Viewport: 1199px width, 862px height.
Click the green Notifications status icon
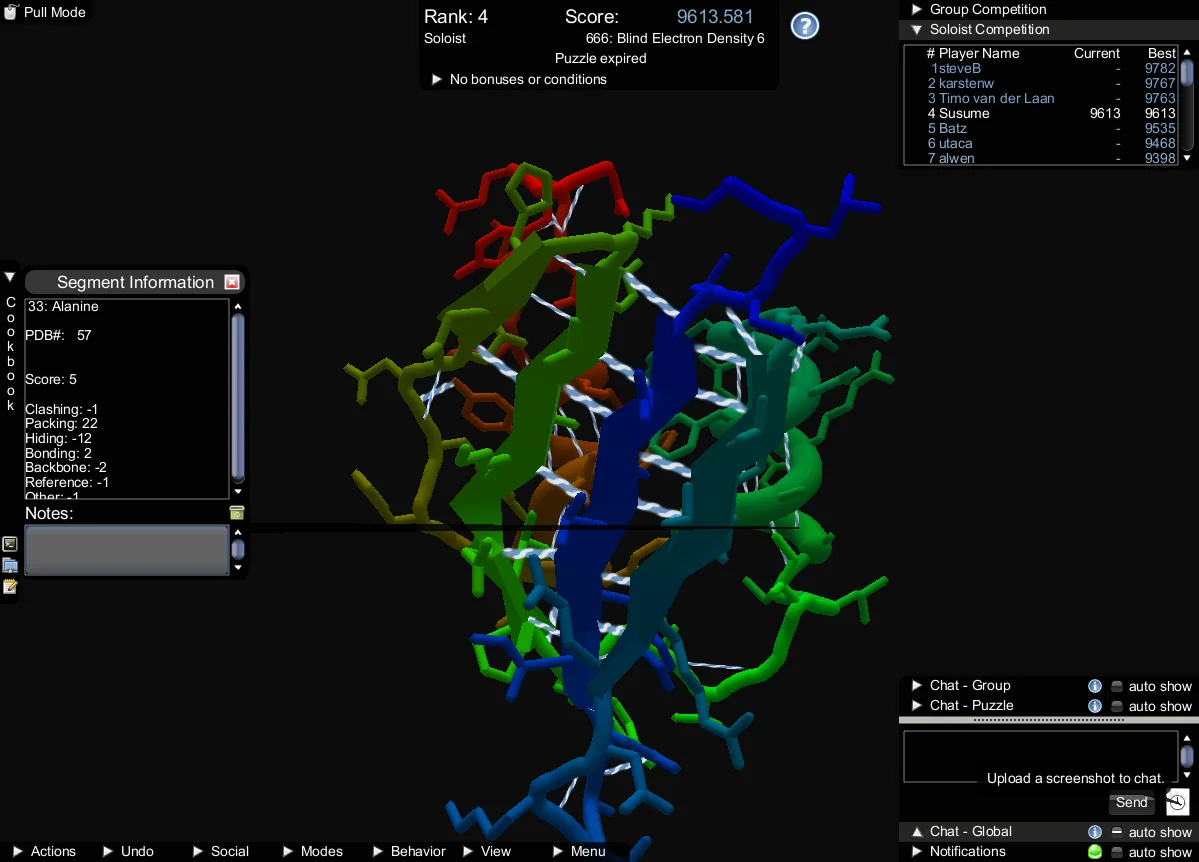click(1095, 852)
